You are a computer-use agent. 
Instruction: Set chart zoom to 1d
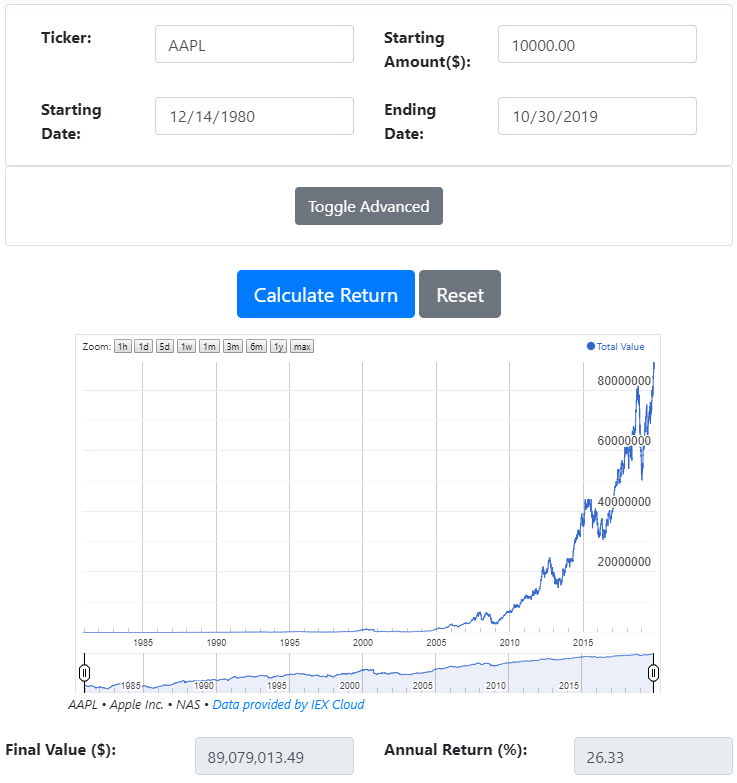click(x=144, y=347)
